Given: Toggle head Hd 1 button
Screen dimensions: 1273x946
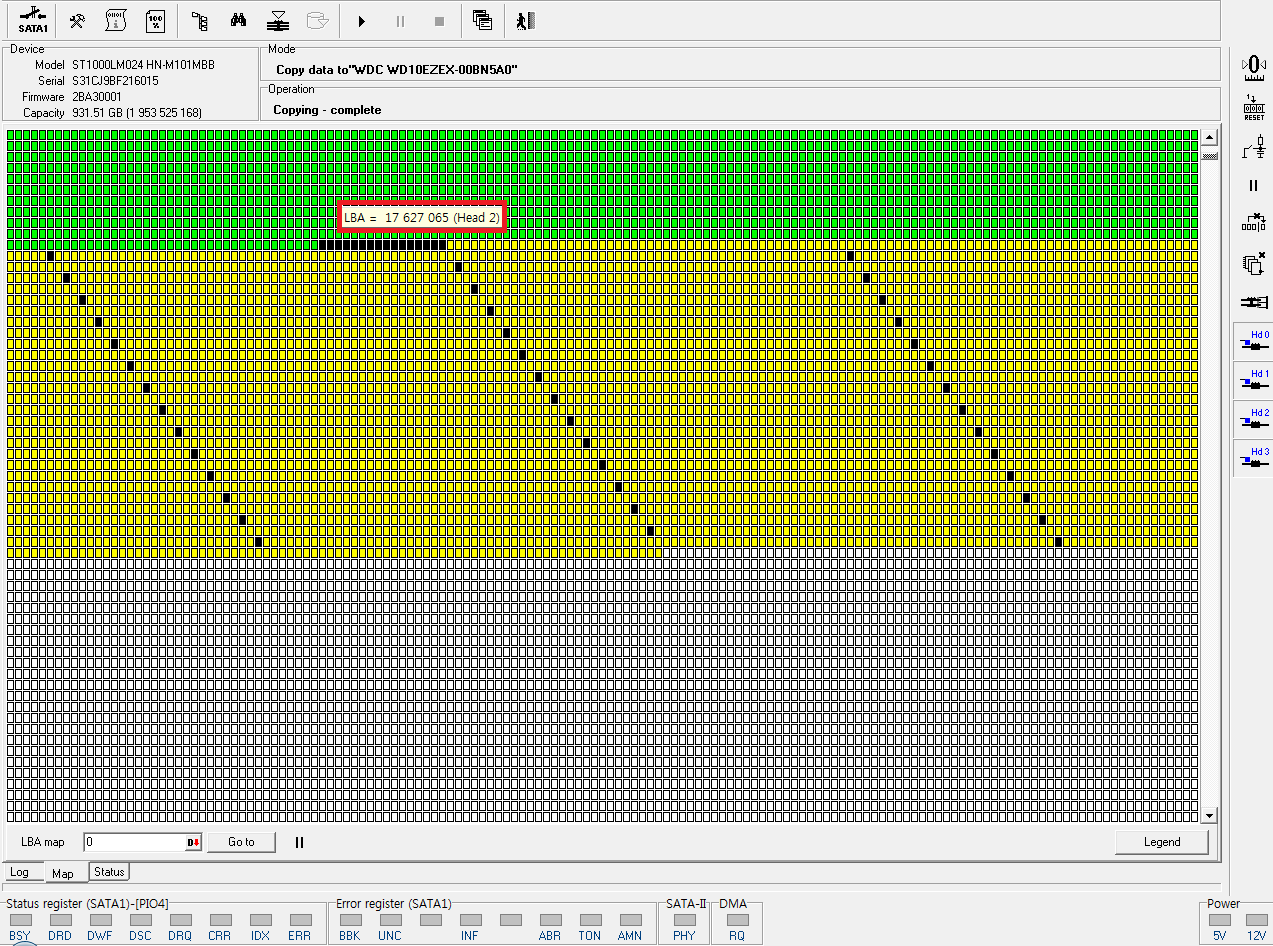Looking at the screenshot, I should tap(1254, 381).
